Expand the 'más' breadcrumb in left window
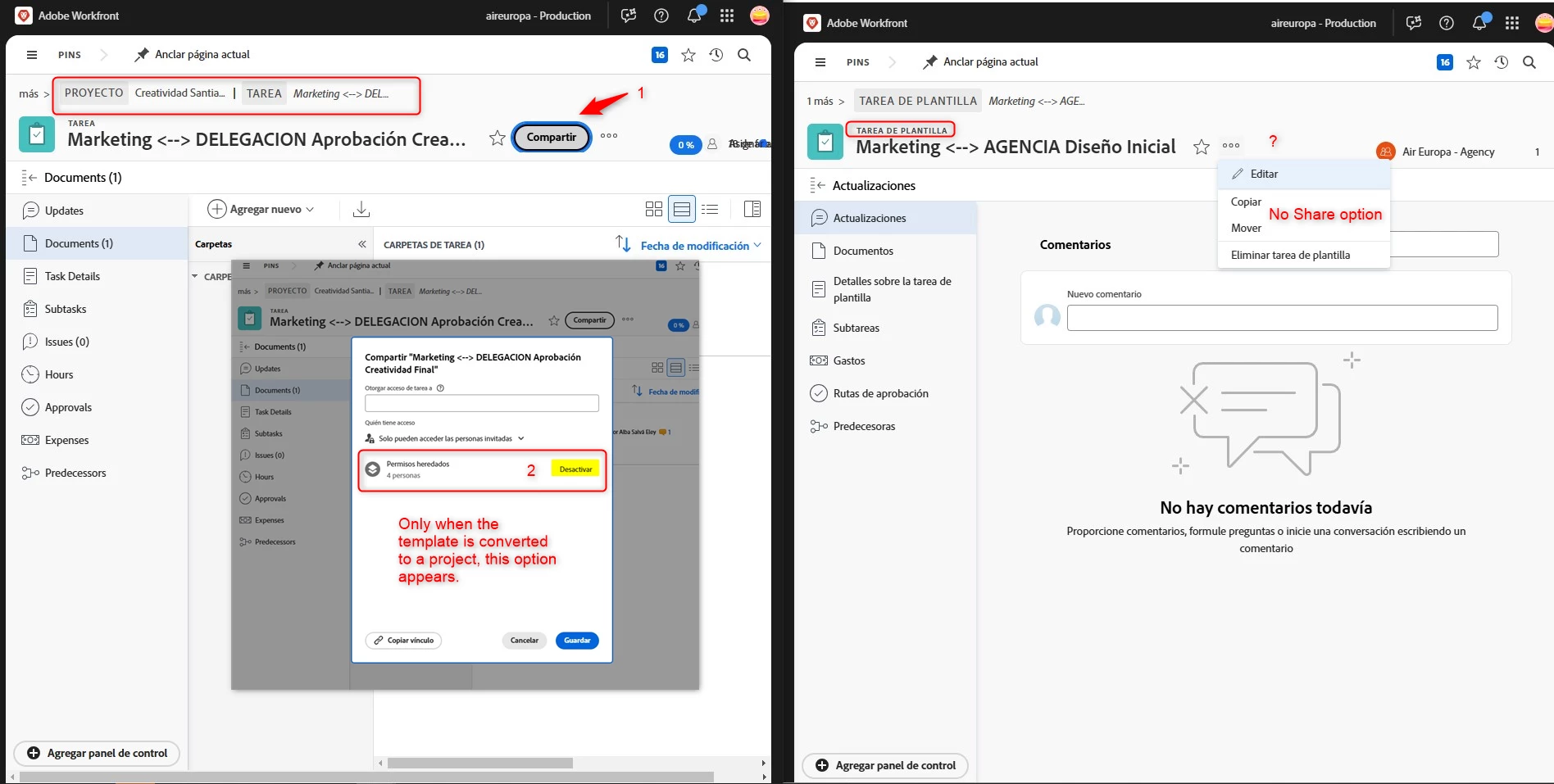This screenshot has height=784, width=1554. 29,93
